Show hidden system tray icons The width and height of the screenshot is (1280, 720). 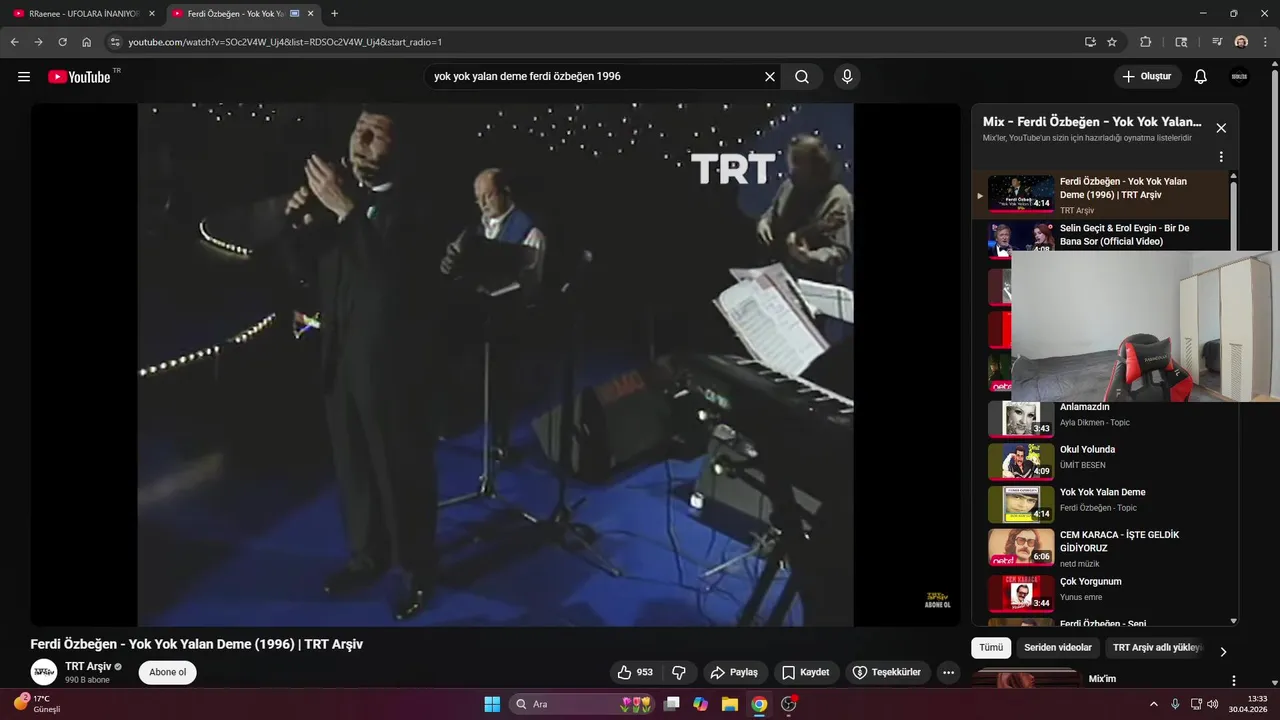coord(1154,704)
